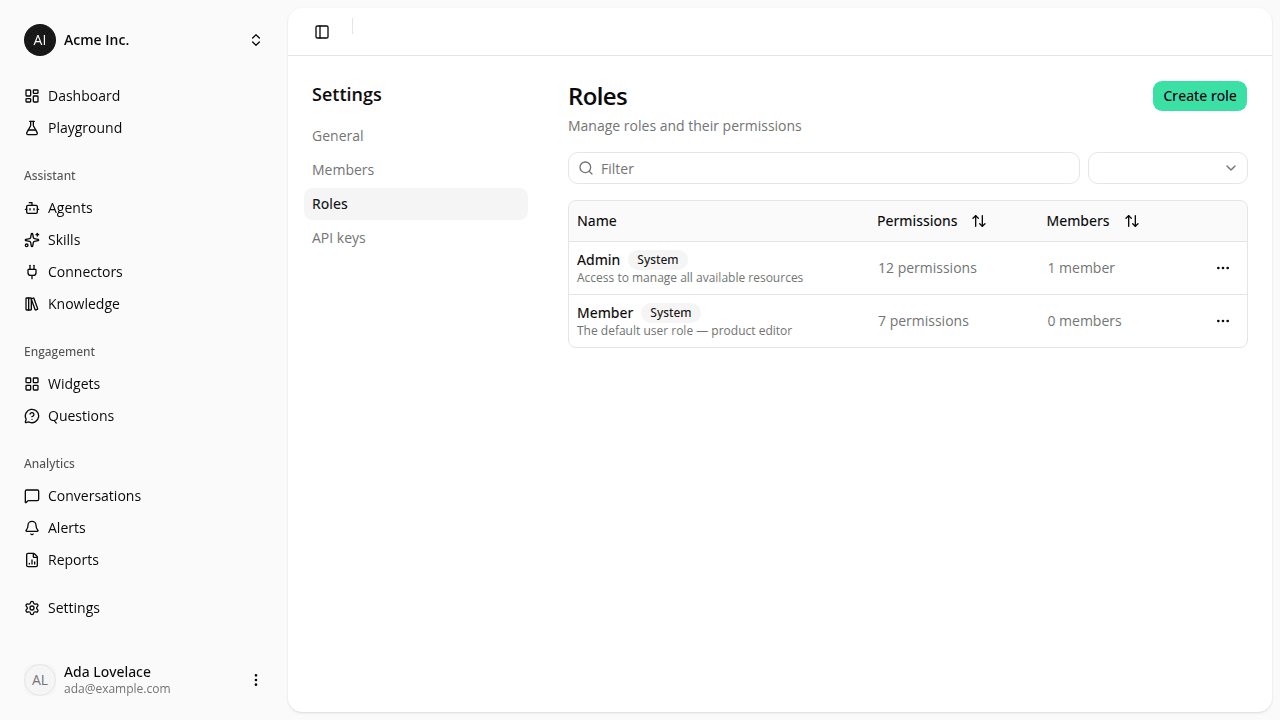Click the Widgets icon in sidebar
1280x720 pixels.
tap(32, 384)
